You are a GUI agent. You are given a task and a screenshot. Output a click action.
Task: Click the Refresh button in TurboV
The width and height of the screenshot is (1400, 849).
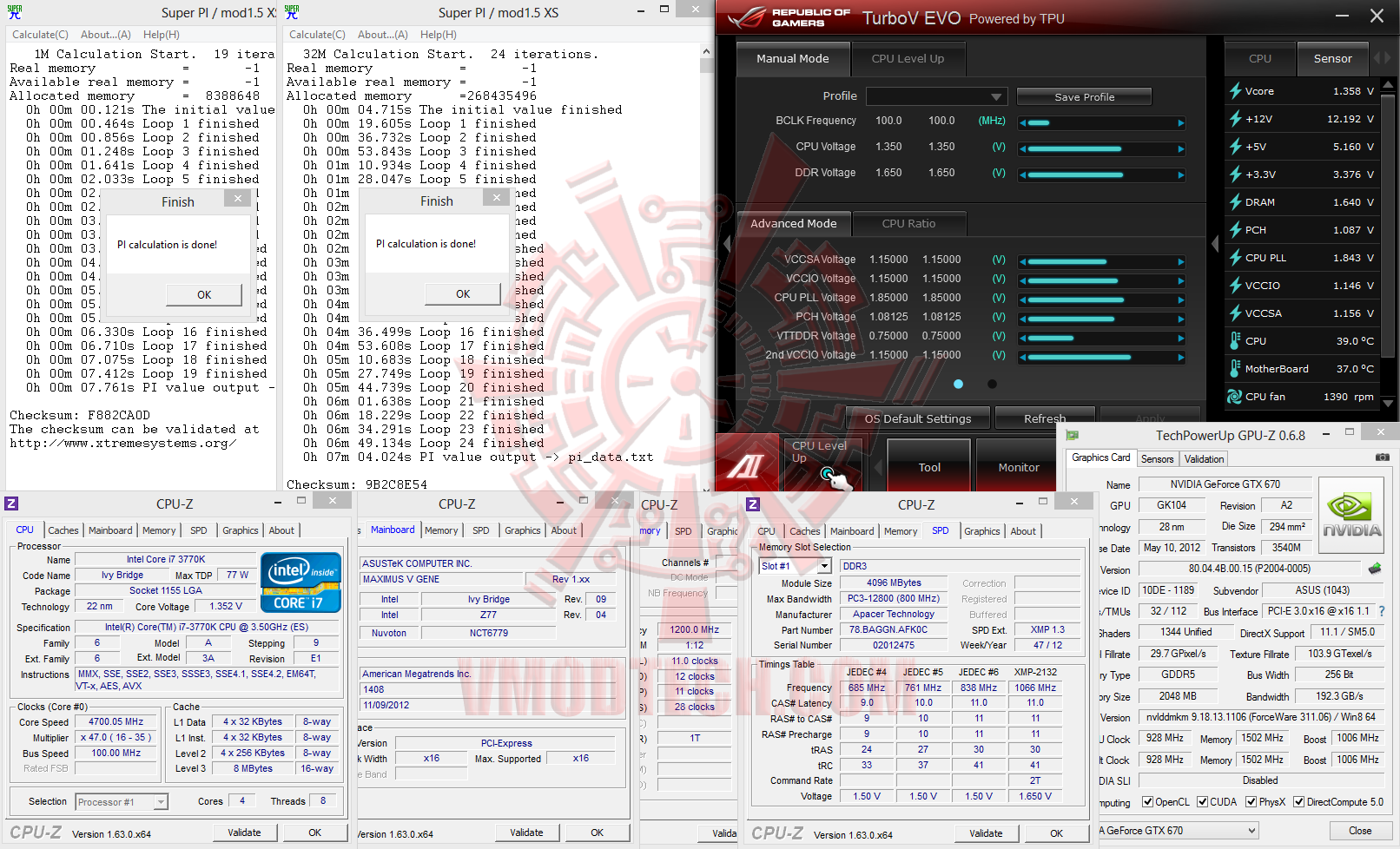1045,418
